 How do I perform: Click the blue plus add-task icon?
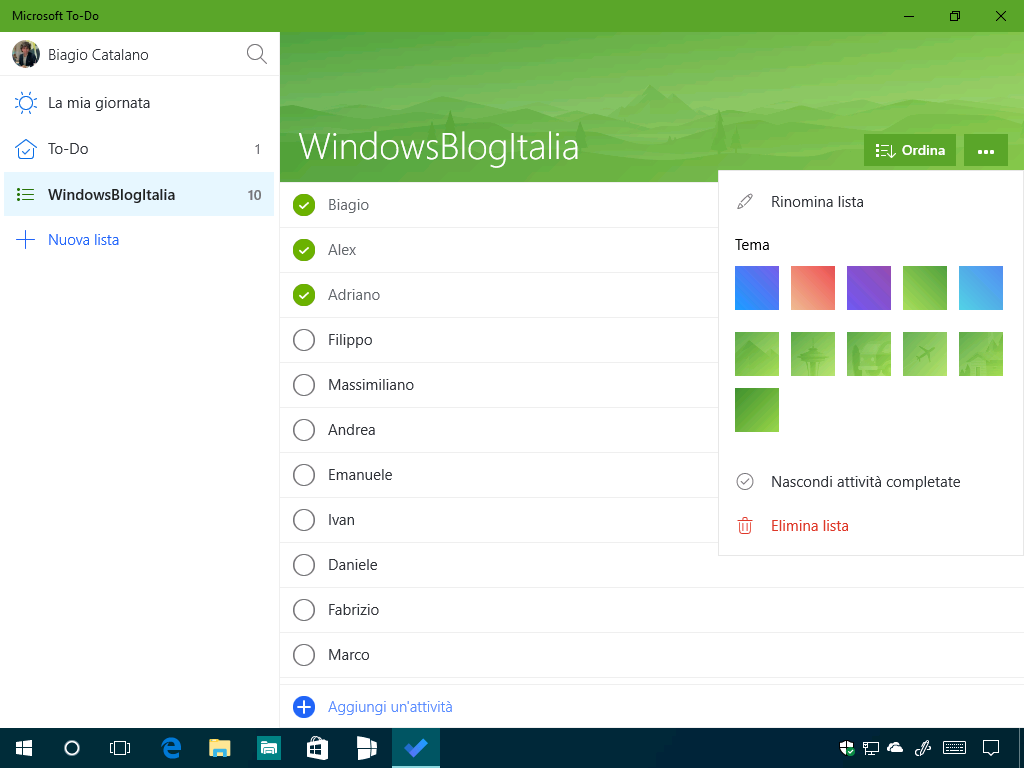tap(304, 707)
